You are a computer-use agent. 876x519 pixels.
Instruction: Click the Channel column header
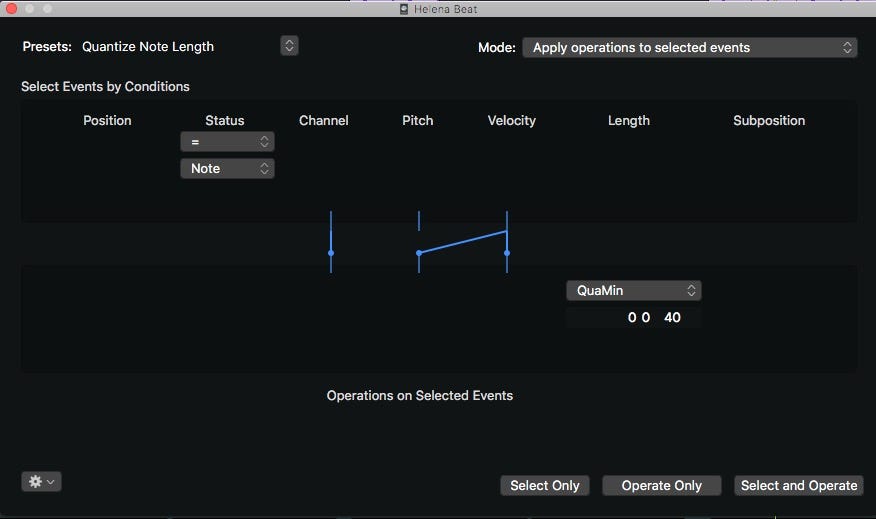click(323, 120)
